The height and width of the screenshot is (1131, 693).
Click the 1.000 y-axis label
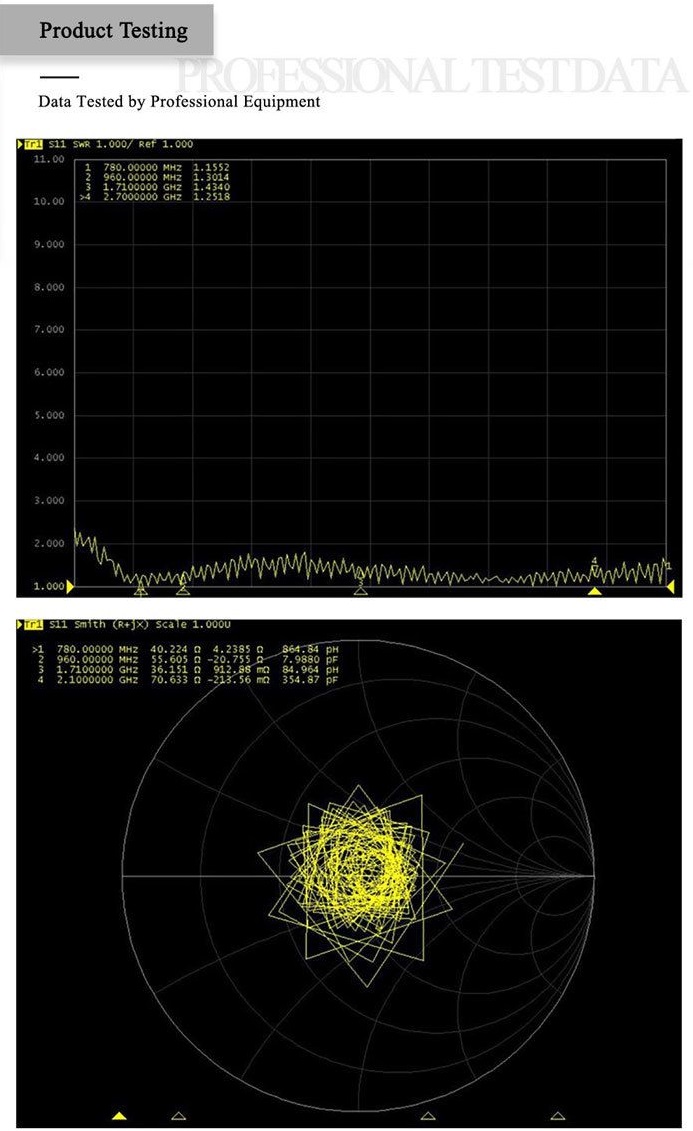click(49, 586)
